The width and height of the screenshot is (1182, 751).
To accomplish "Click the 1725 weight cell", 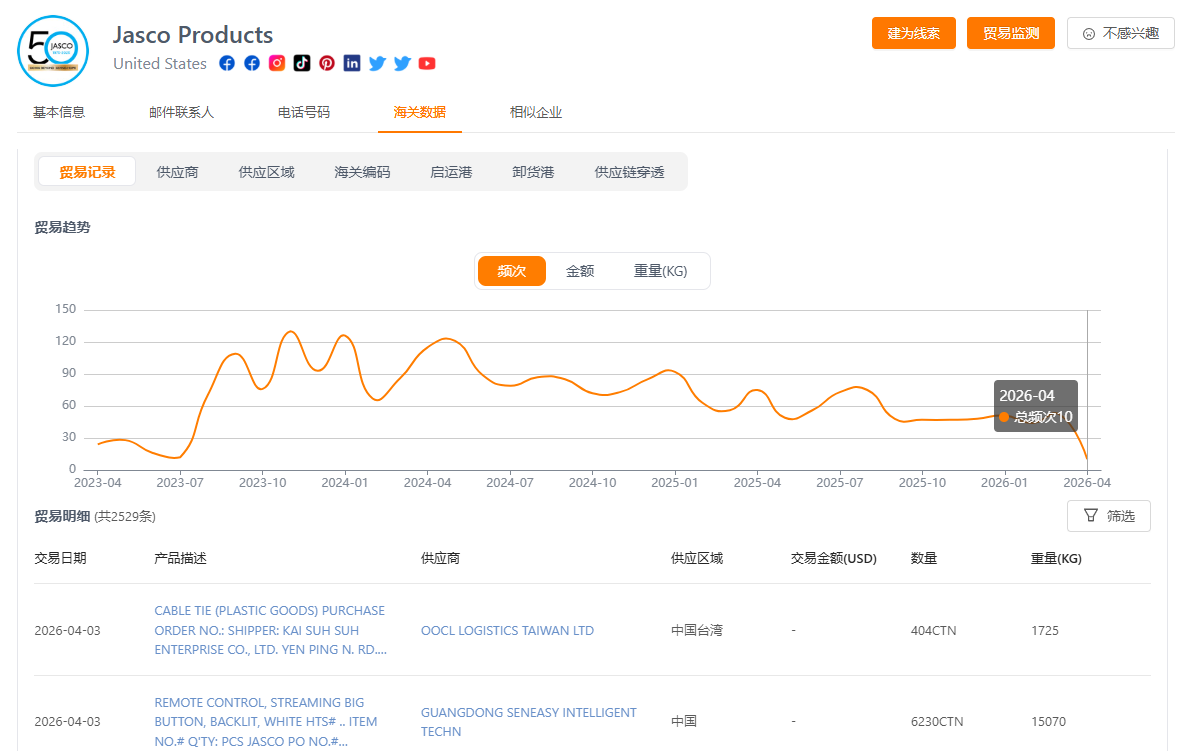I will 1045,630.
